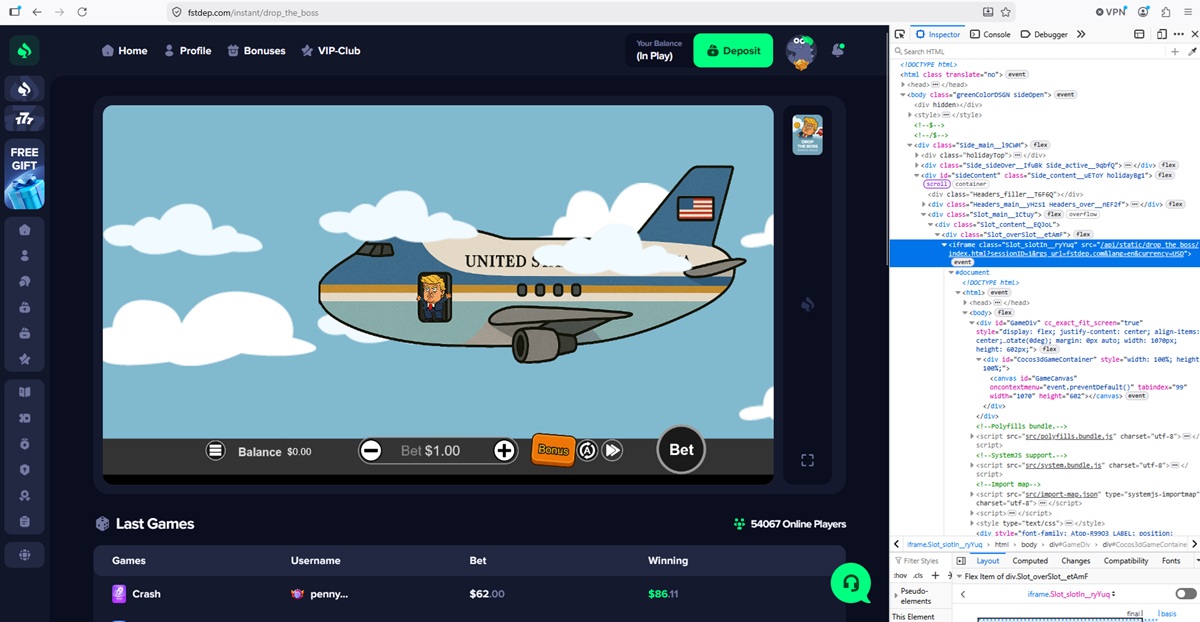The image size is (1200, 622).
Task: Toggle :hov pseudo-class panel
Action: coord(898,576)
